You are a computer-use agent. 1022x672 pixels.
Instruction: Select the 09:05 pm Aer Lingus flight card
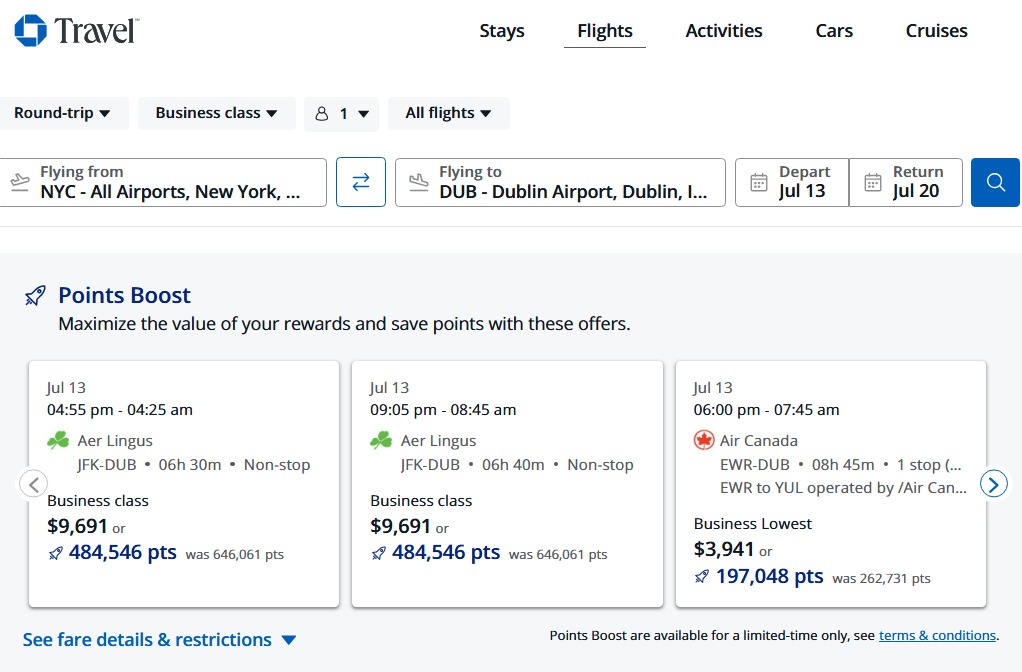(x=507, y=484)
